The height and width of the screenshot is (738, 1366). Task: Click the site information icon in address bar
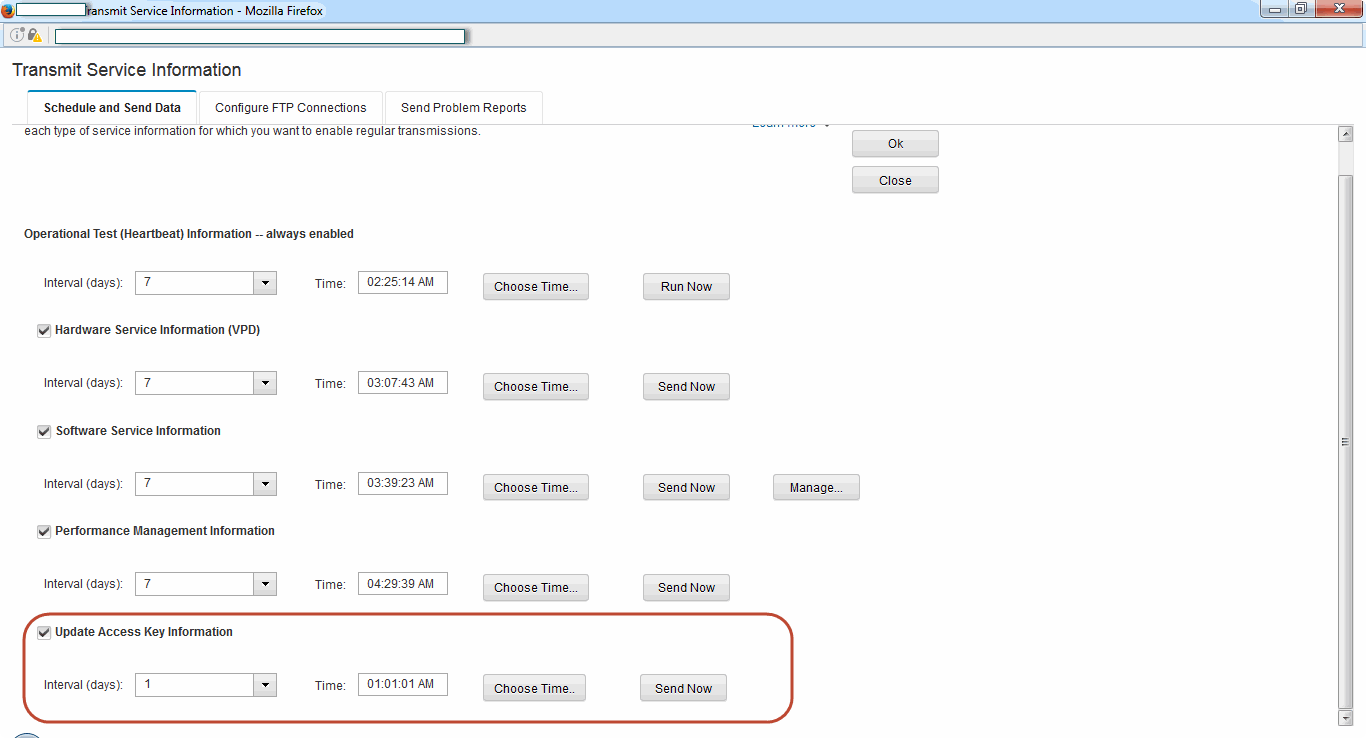coord(17,35)
